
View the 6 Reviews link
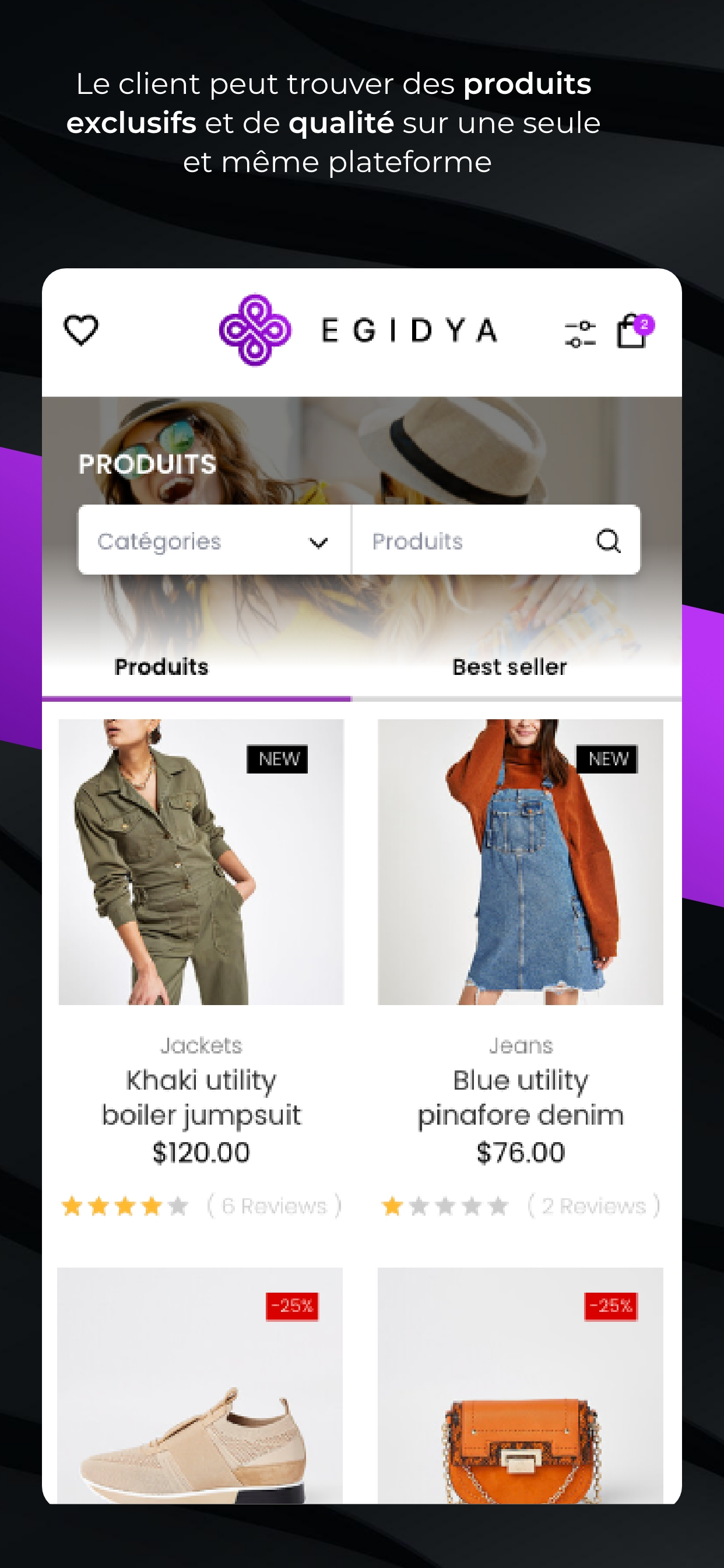point(275,1206)
